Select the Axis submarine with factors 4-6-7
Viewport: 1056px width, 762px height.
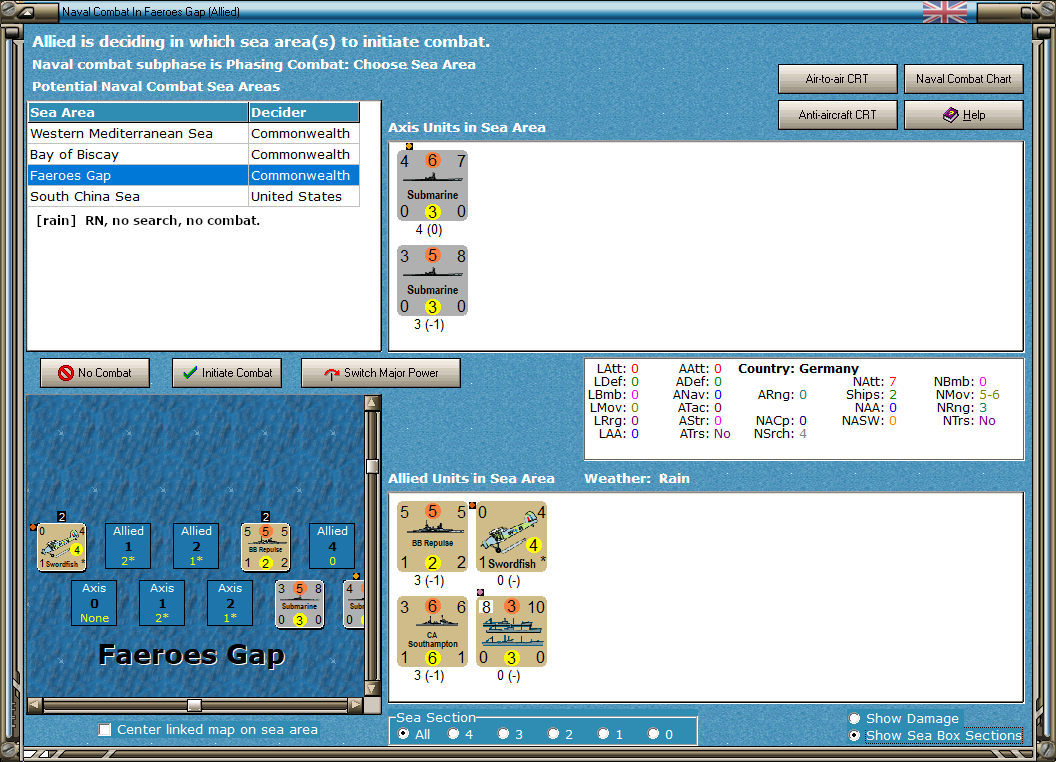coord(432,185)
